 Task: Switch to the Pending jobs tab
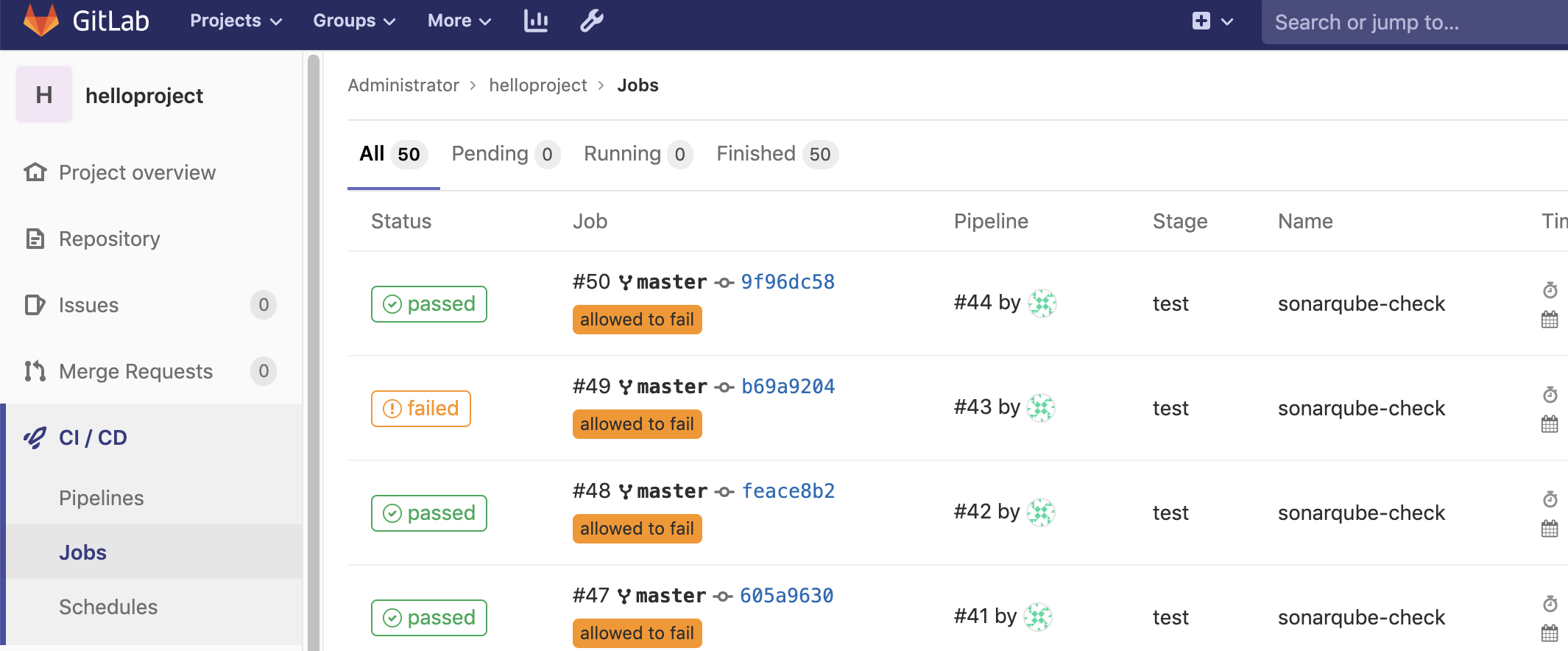[505, 154]
